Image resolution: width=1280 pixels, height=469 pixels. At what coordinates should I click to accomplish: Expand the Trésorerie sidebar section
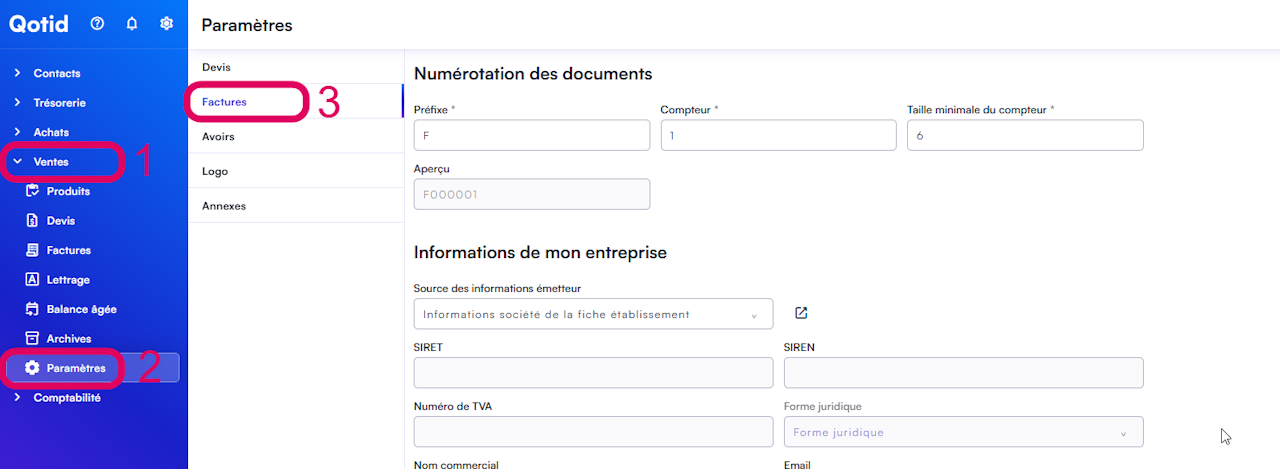tap(59, 103)
